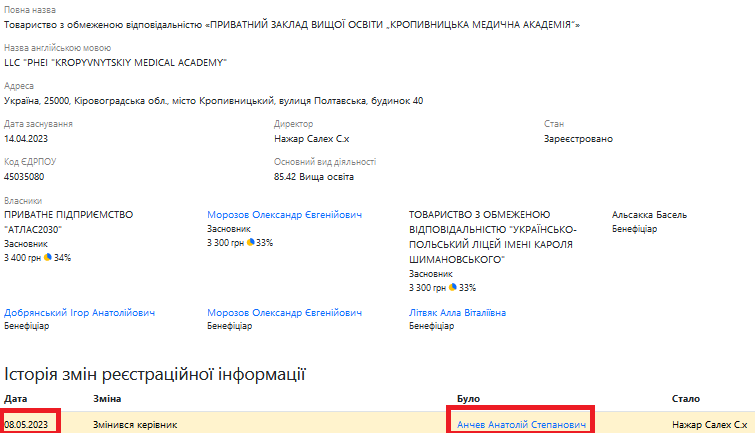Viewport: 755px width, 433px height.
Task: Click the Дата column header
Action: (x=15, y=399)
